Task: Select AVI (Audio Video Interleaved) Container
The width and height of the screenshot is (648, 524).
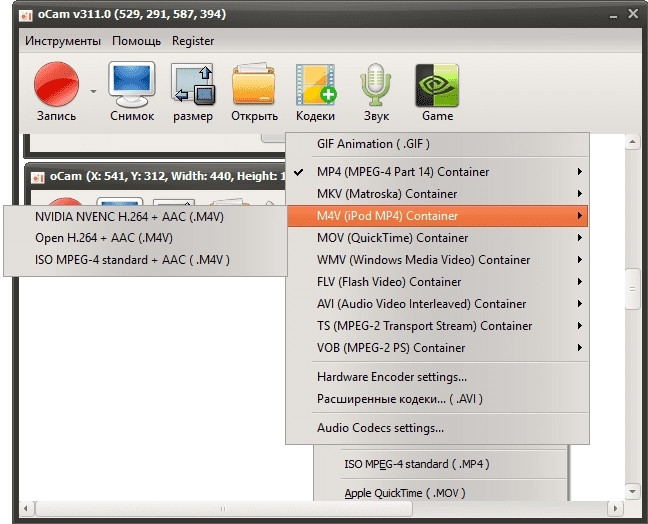Action: [x=437, y=304]
